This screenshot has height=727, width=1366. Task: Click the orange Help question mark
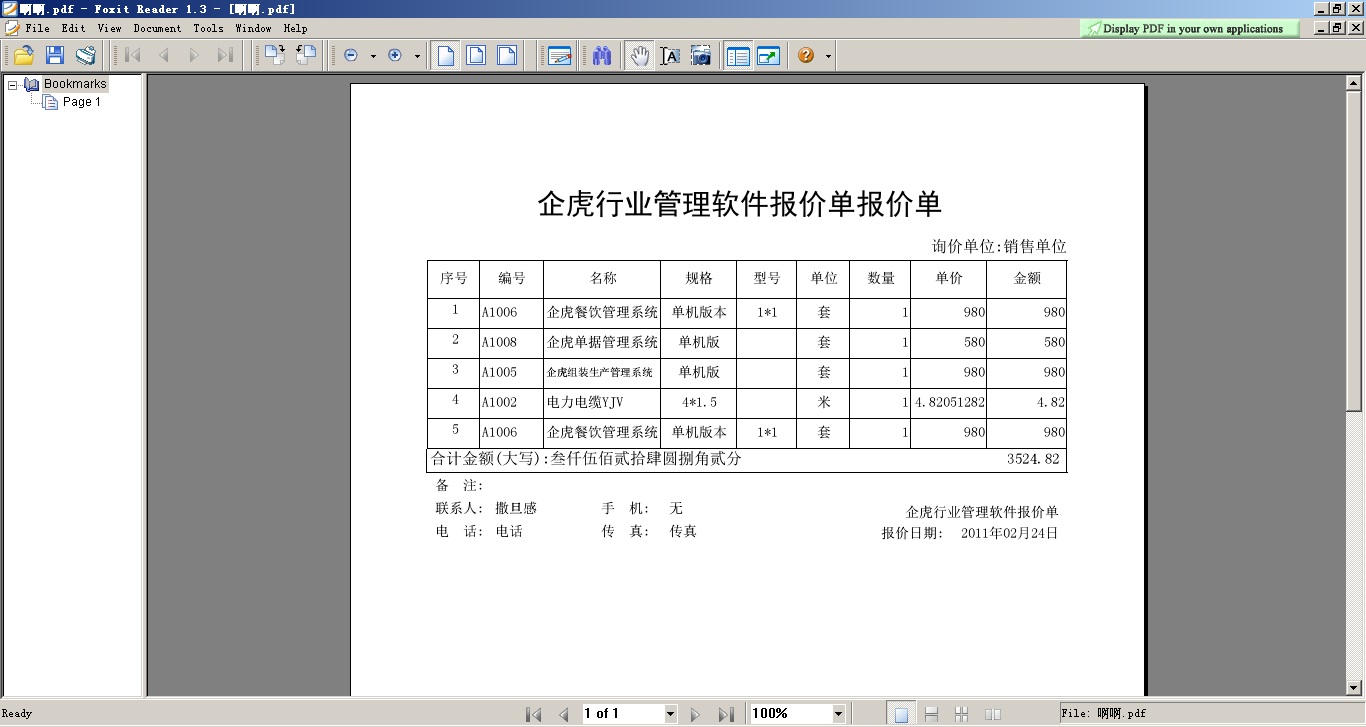806,56
